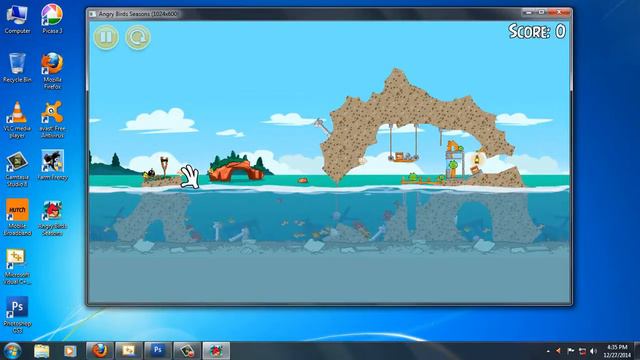Screen dimensions: 640x360
Task: Pause the Angry Birds game
Action: [x=106, y=37]
